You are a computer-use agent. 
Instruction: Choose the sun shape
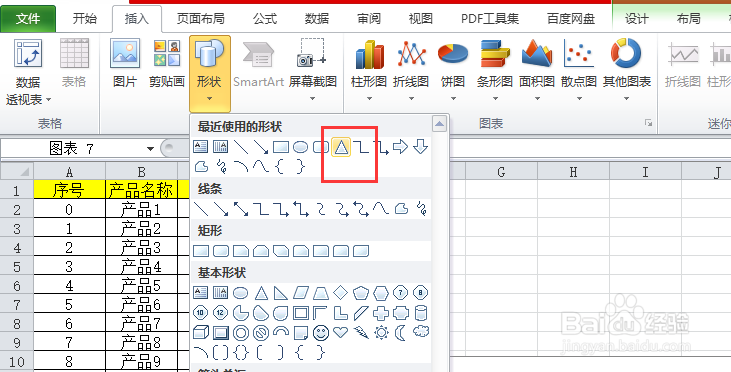[381, 332]
